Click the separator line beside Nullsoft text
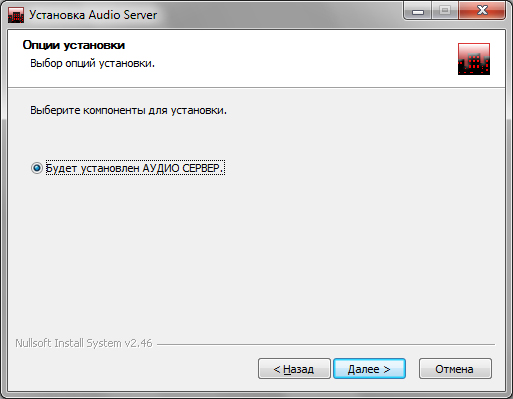This screenshot has height=399, width=513. coord(326,344)
